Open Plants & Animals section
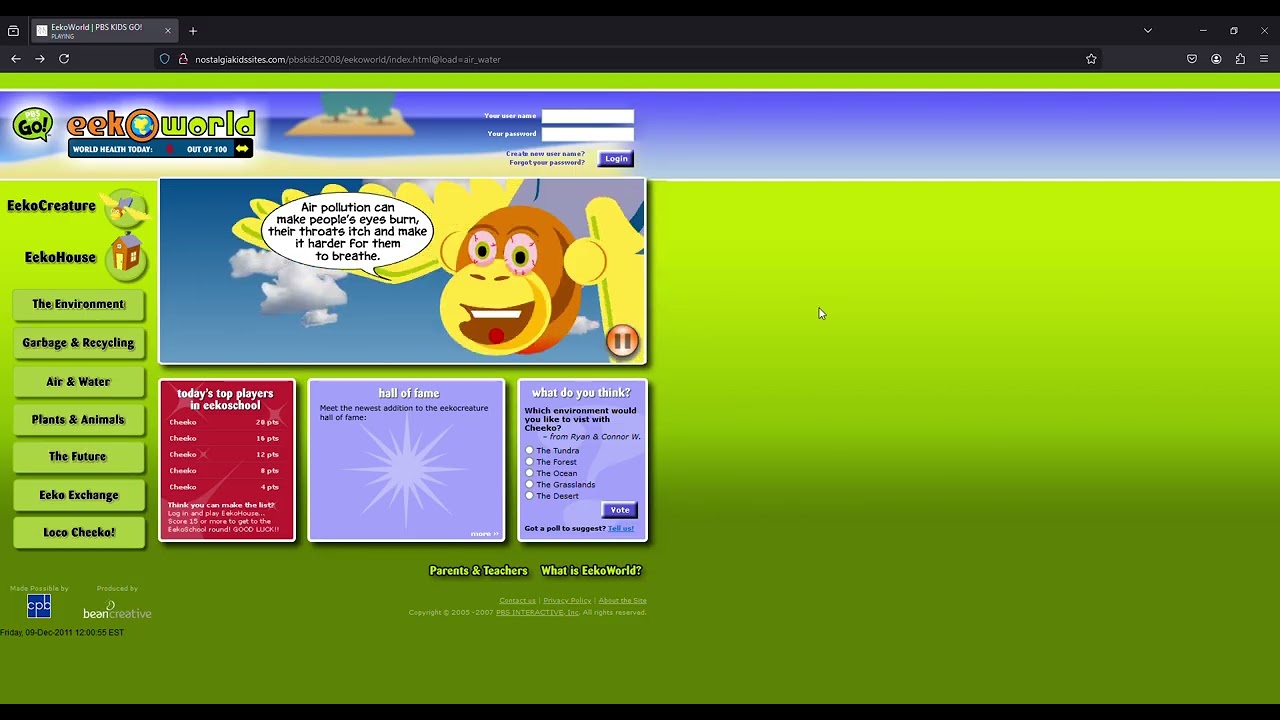 (79, 420)
